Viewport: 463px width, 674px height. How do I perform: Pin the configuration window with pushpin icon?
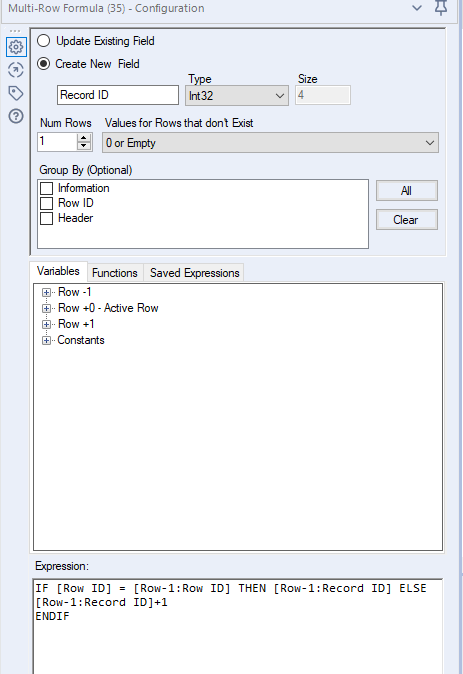(x=441, y=8)
